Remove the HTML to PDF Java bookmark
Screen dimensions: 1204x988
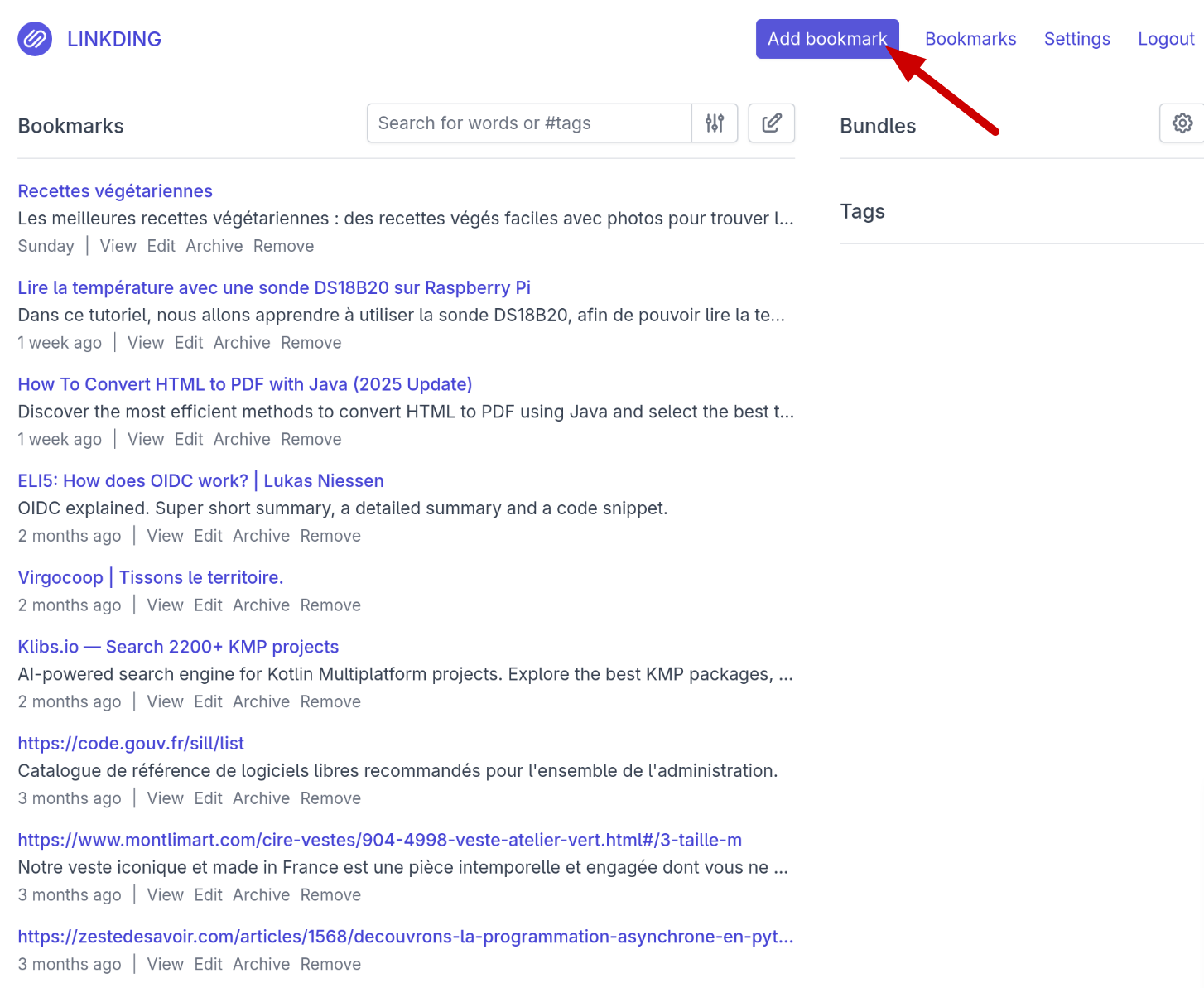(x=311, y=440)
